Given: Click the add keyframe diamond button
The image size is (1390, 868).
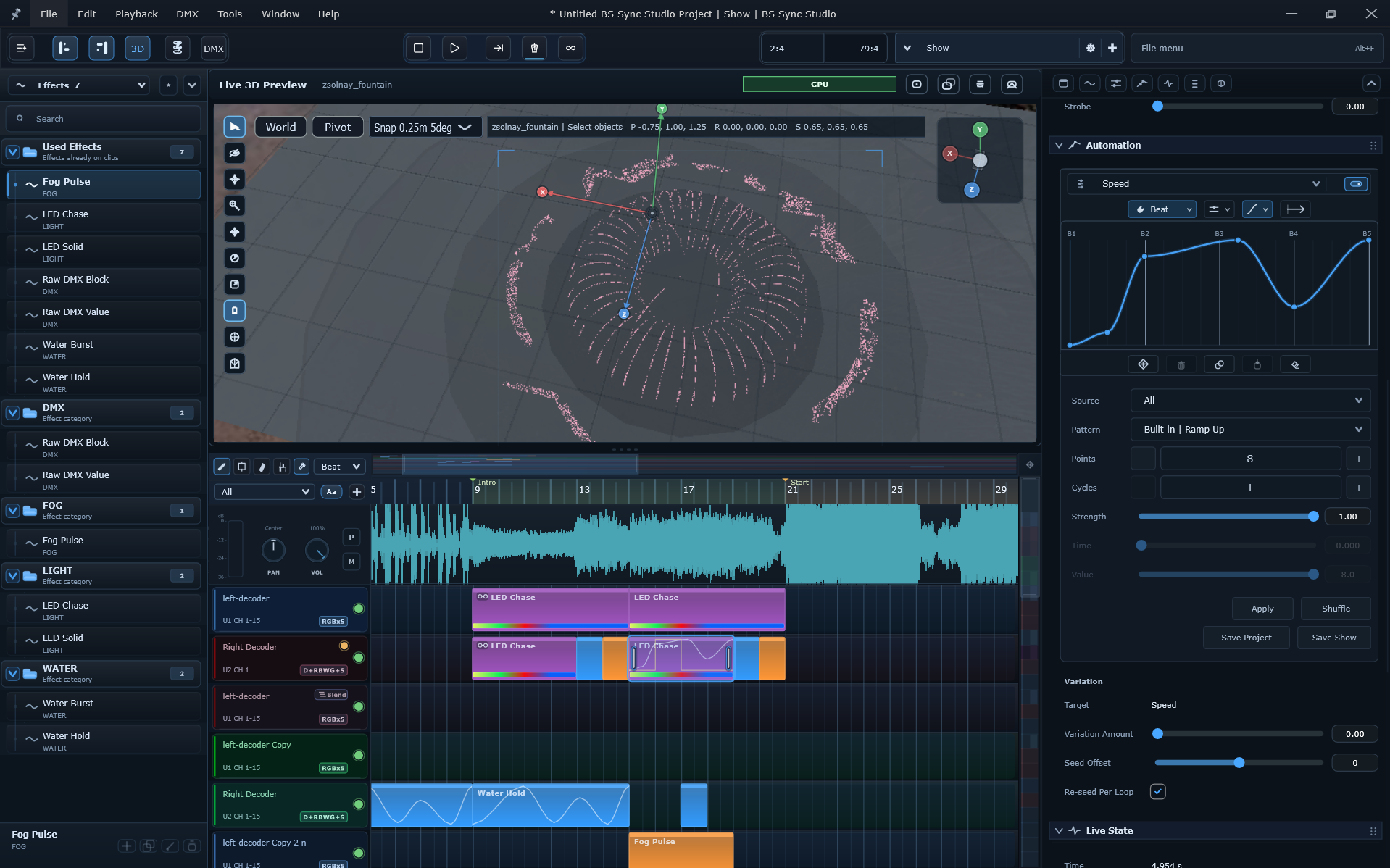Looking at the screenshot, I should (1143, 364).
